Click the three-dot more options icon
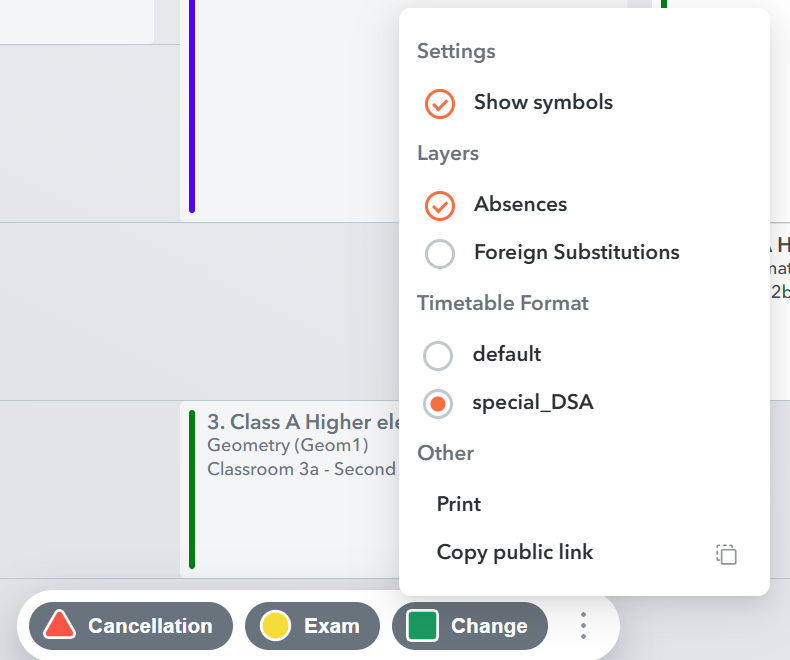The width and height of the screenshot is (790, 660). click(584, 626)
